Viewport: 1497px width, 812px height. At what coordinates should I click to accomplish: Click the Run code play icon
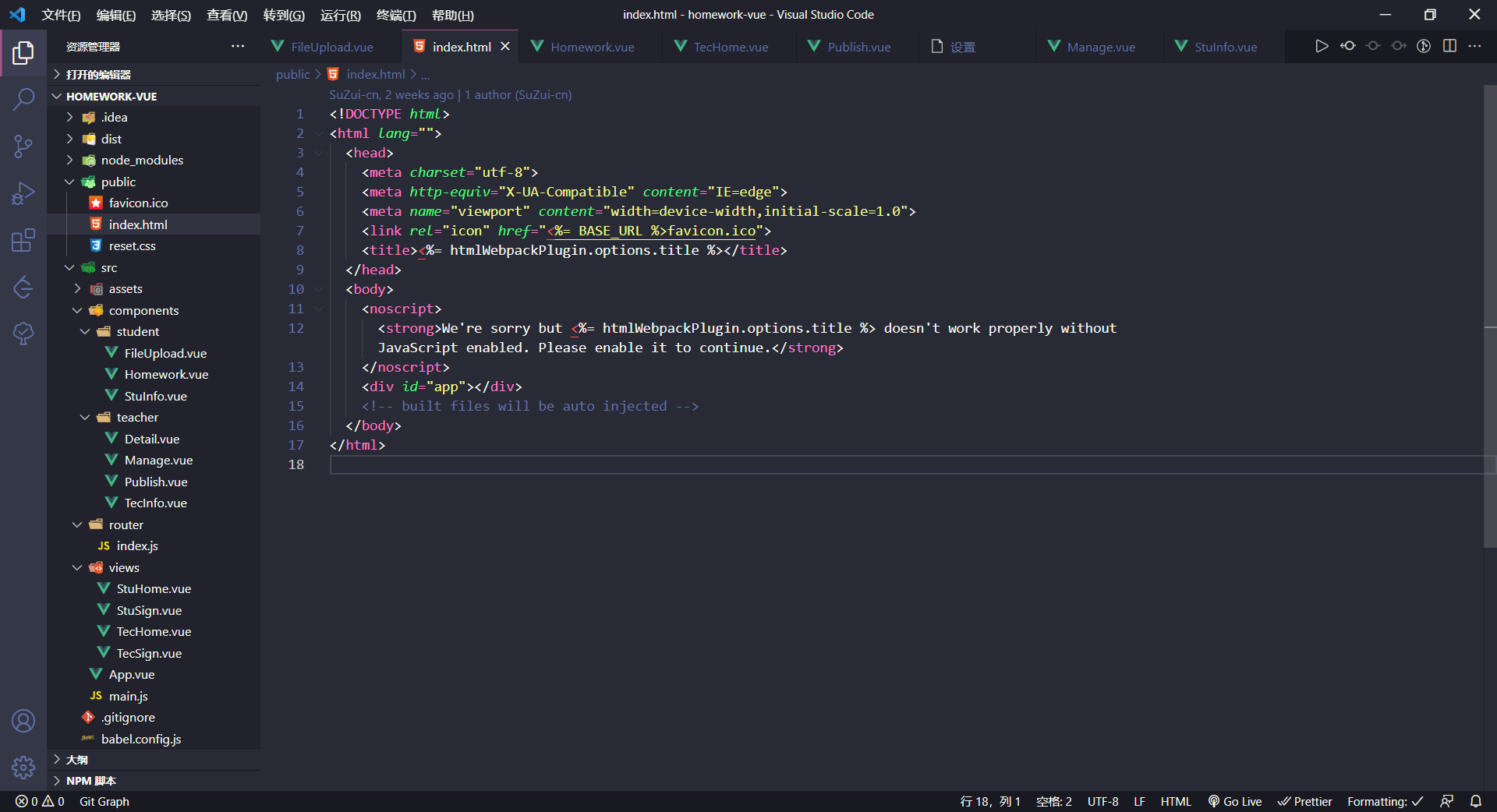pyautogui.click(x=1322, y=46)
